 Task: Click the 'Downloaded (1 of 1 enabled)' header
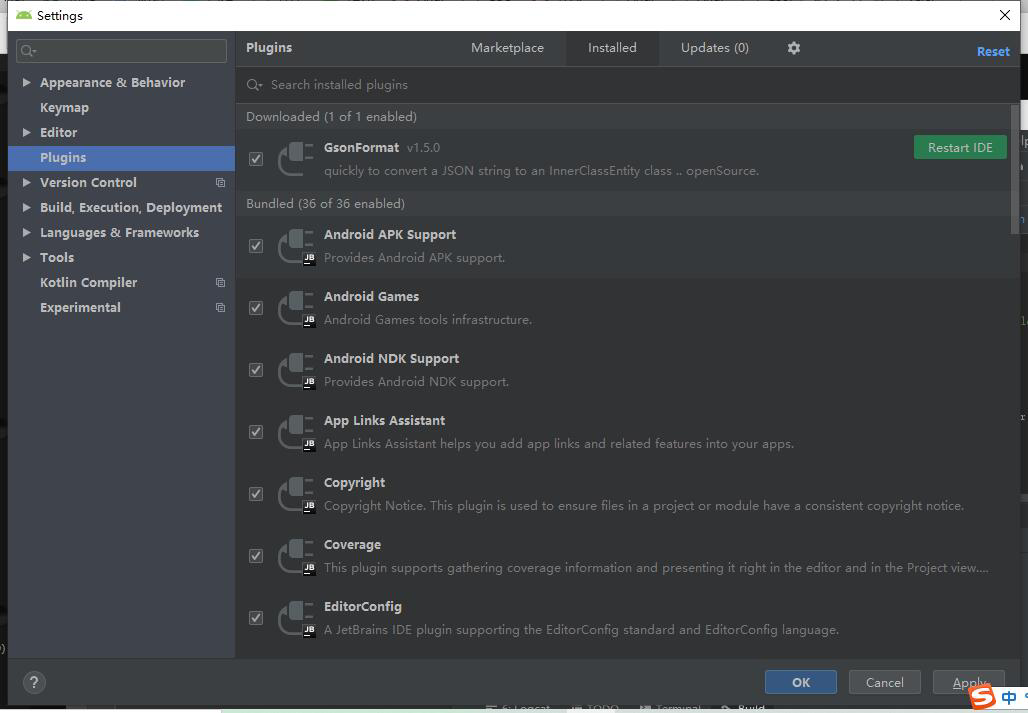coord(331,117)
